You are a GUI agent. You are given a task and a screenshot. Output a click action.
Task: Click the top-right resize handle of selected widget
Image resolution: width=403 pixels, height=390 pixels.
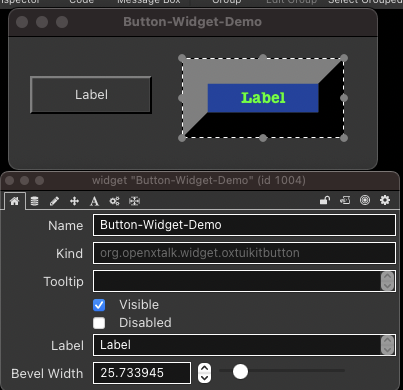click(x=344, y=58)
